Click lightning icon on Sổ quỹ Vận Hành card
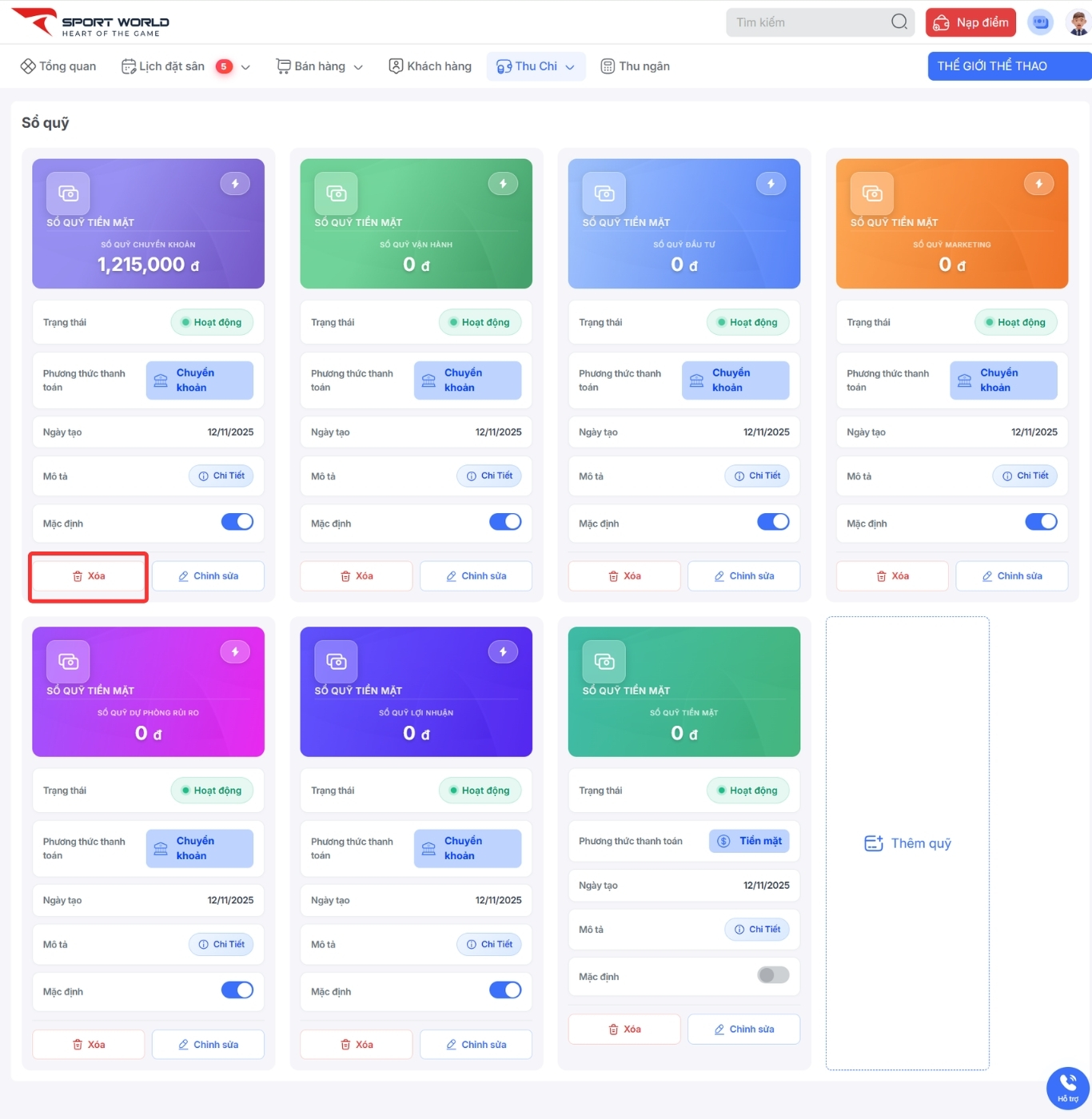The width and height of the screenshot is (1092, 1119). pos(503,184)
